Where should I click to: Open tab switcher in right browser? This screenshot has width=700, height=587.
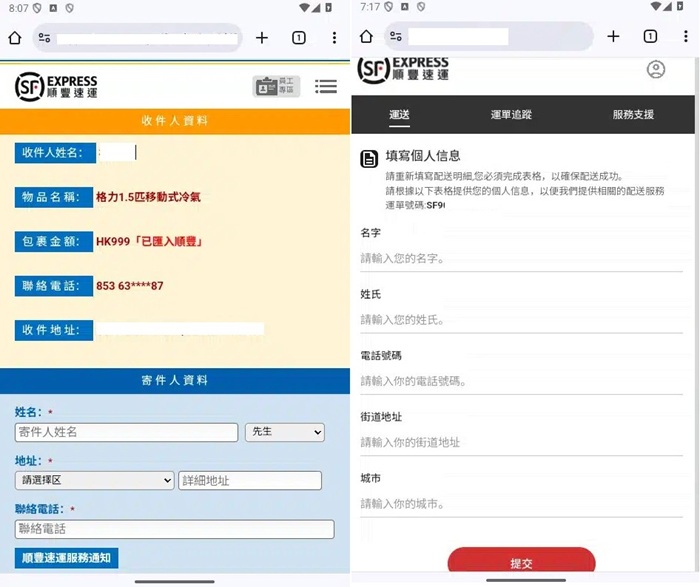coord(650,36)
